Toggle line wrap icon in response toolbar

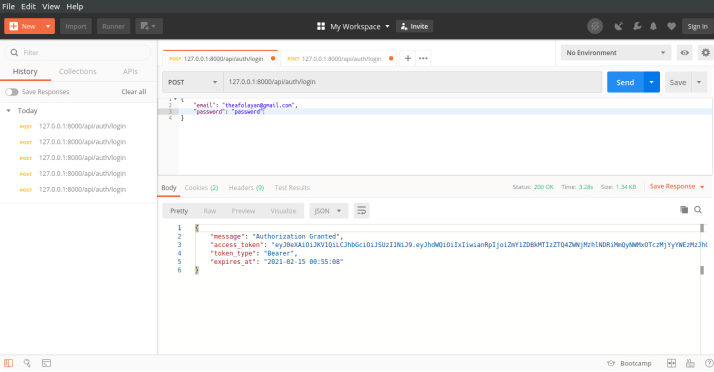[x=362, y=210]
